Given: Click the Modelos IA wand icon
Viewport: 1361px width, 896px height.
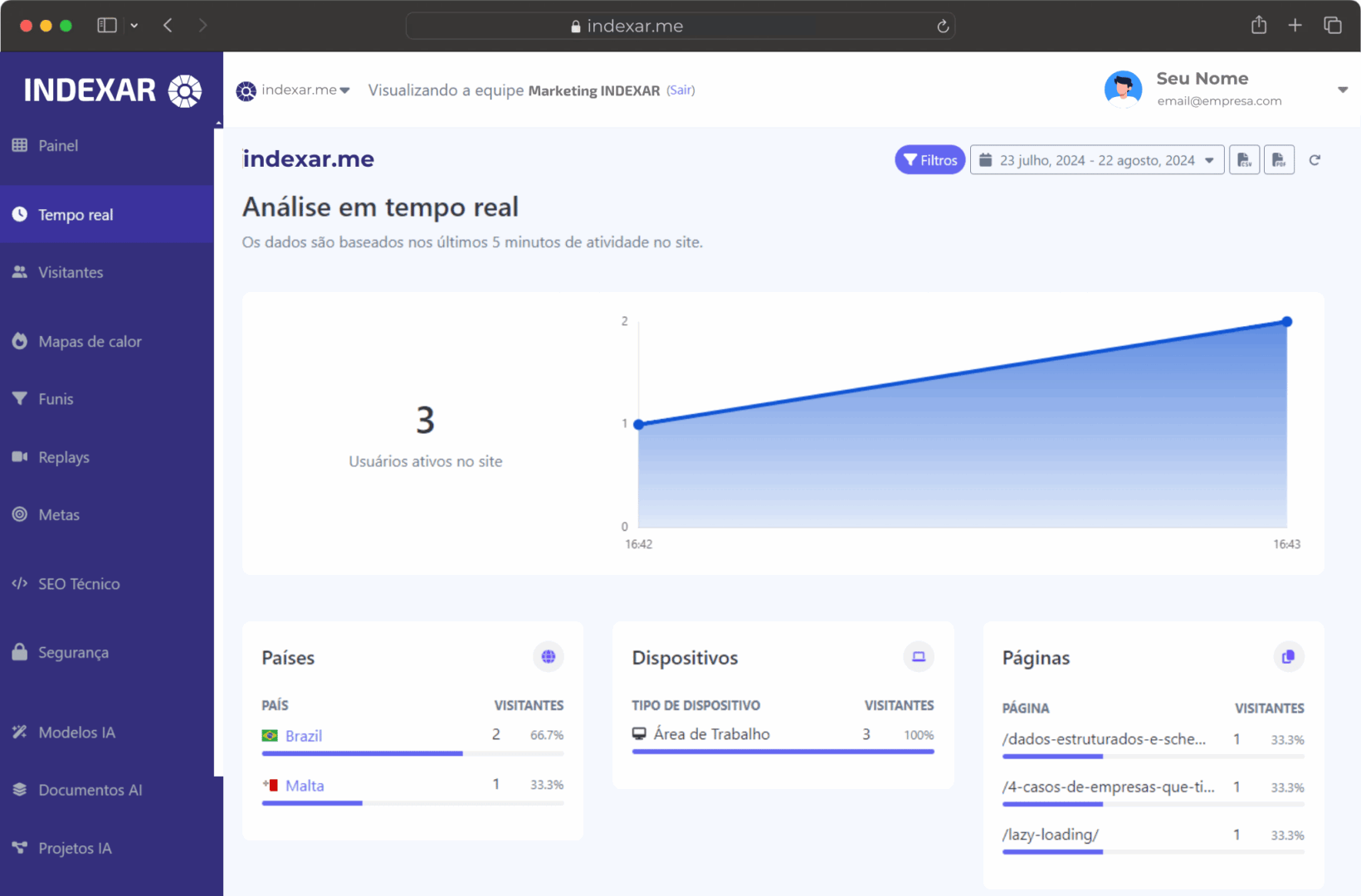Looking at the screenshot, I should point(20,732).
